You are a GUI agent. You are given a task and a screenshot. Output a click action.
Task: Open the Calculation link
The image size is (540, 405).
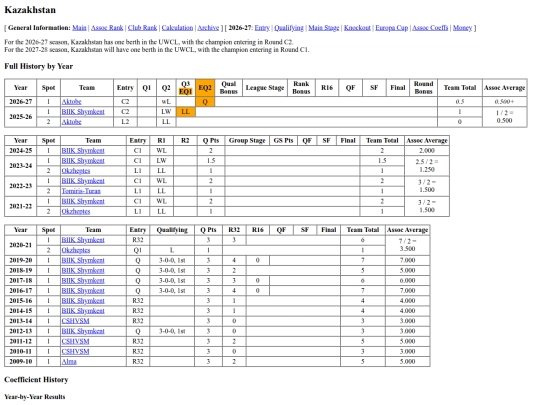pos(177,28)
